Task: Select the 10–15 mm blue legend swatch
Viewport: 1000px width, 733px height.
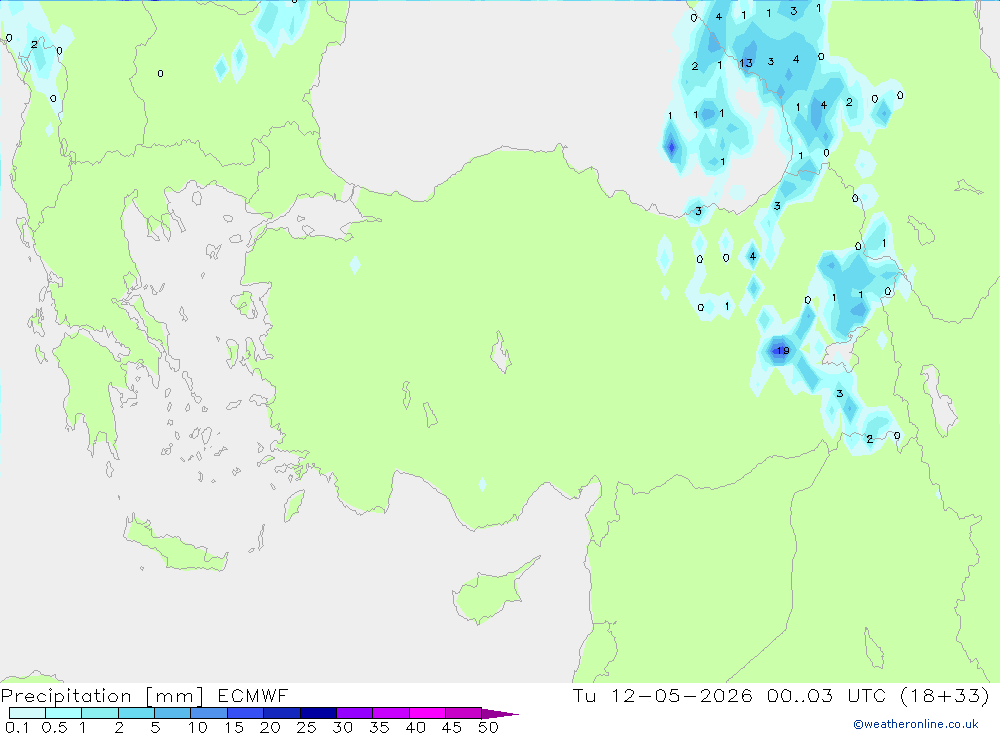Action: [209, 713]
